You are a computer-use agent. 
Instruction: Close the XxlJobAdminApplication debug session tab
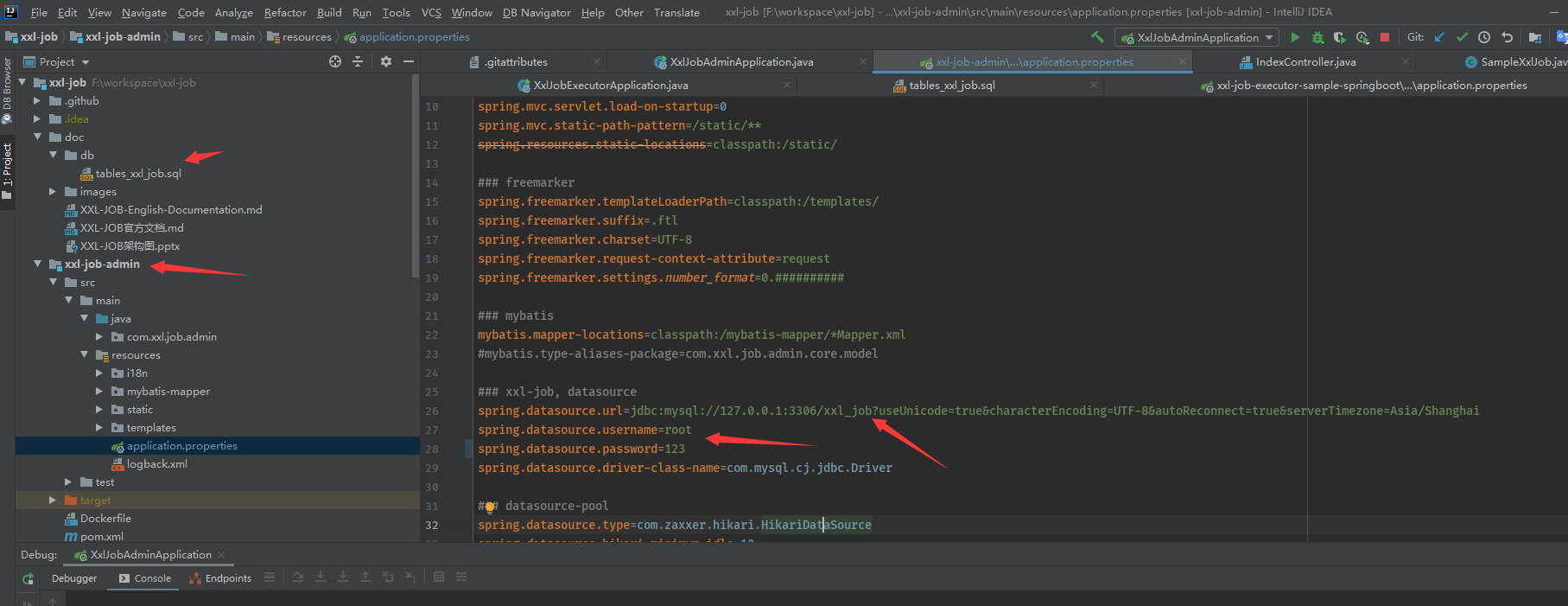pos(221,555)
